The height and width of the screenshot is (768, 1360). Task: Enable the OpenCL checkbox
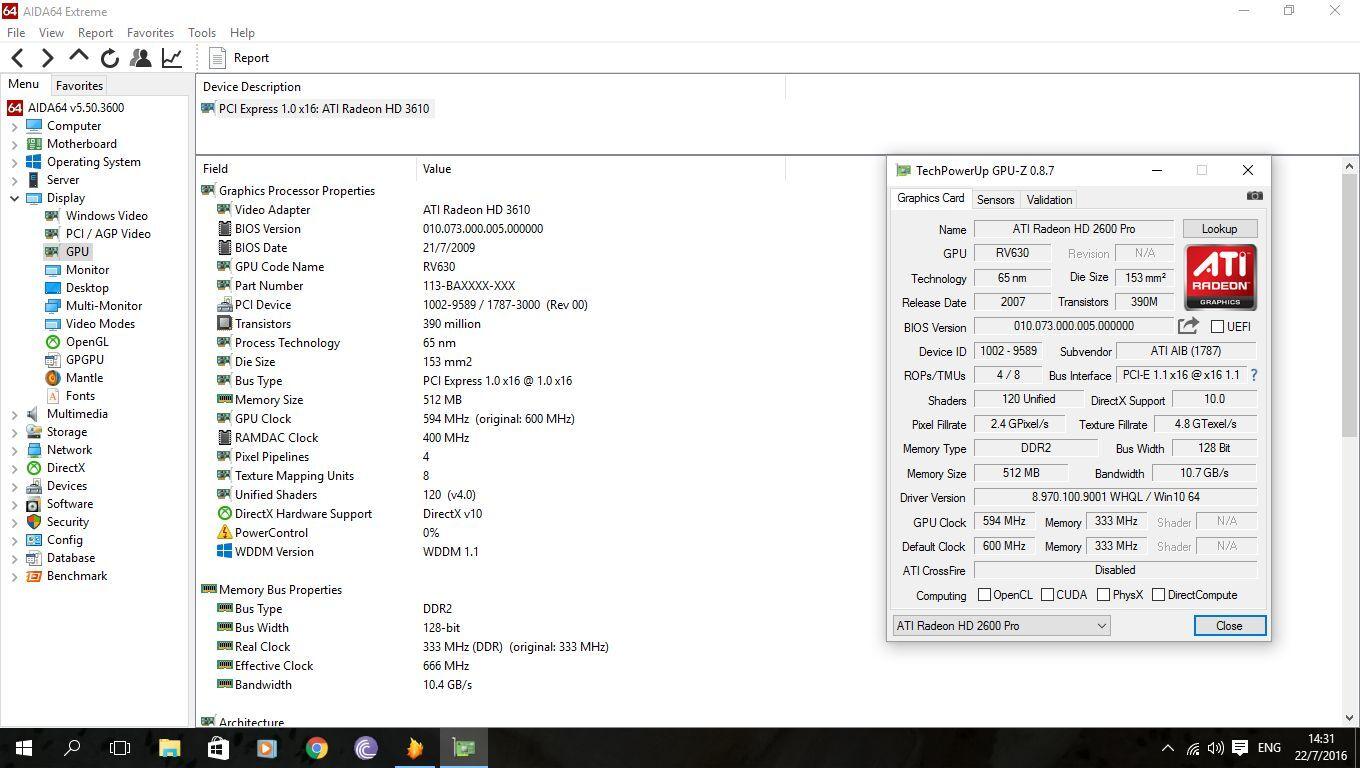point(984,595)
